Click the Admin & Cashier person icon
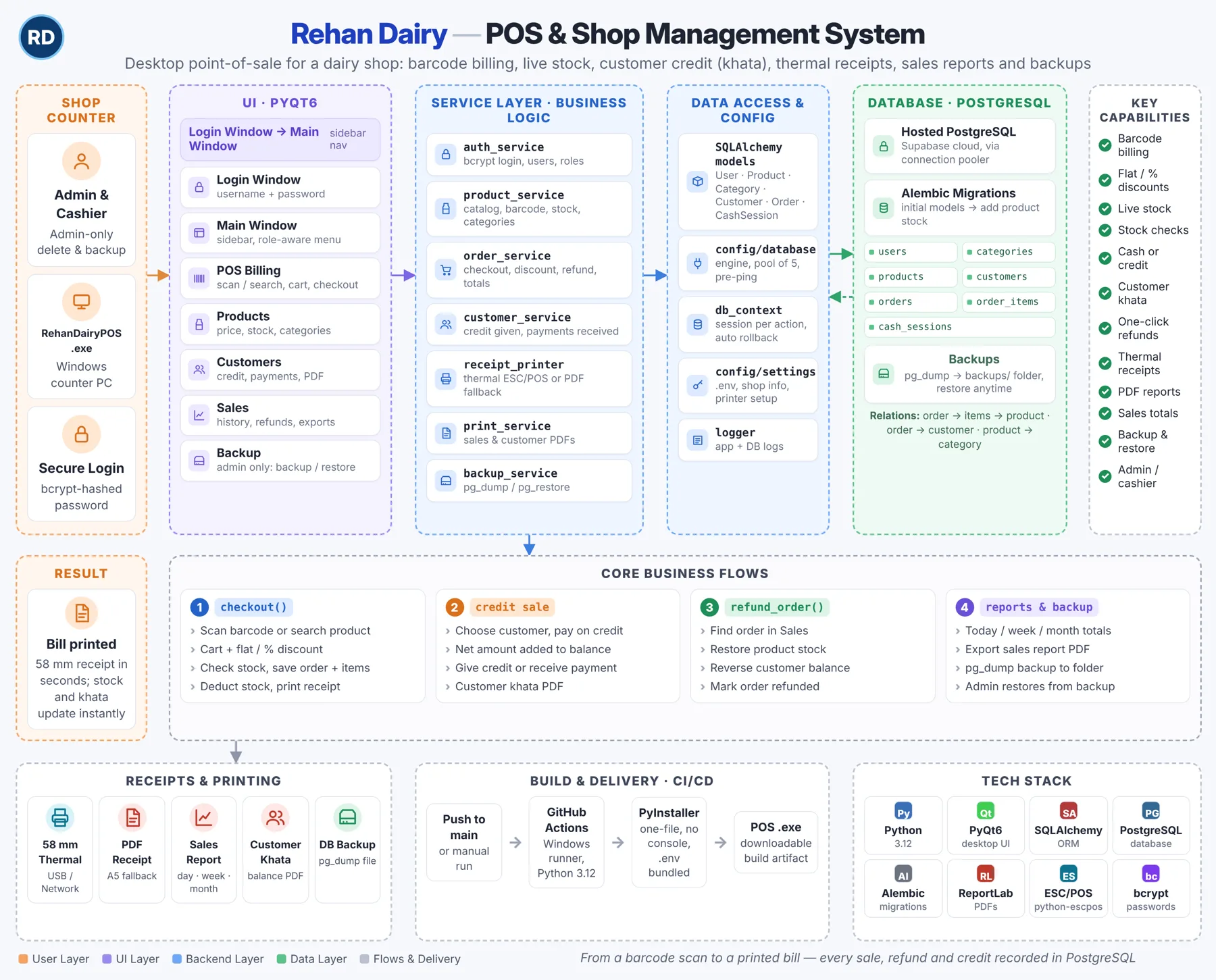1216x980 pixels. click(82, 161)
